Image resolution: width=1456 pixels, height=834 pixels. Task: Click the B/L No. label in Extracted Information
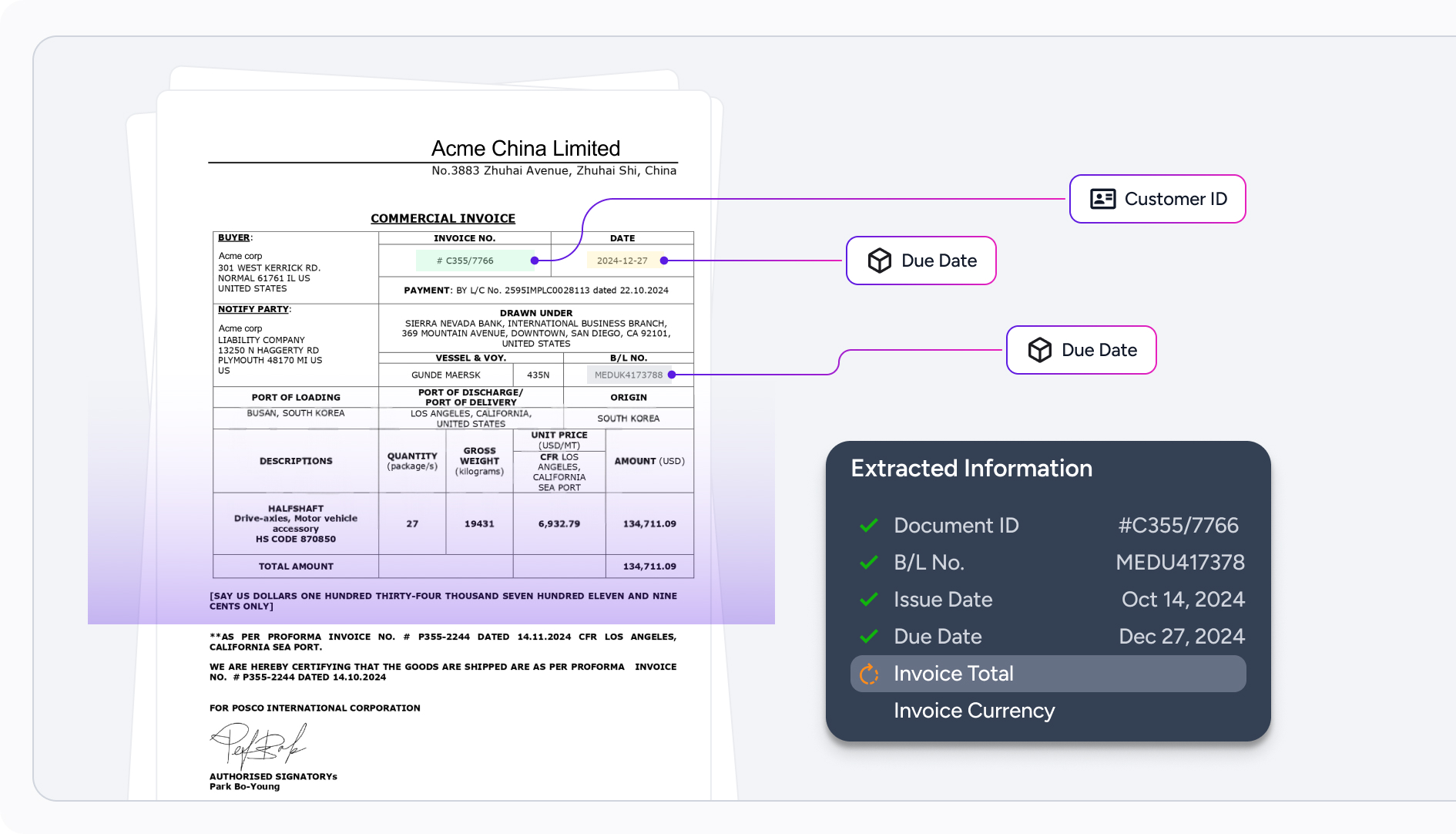pyautogui.click(x=929, y=563)
